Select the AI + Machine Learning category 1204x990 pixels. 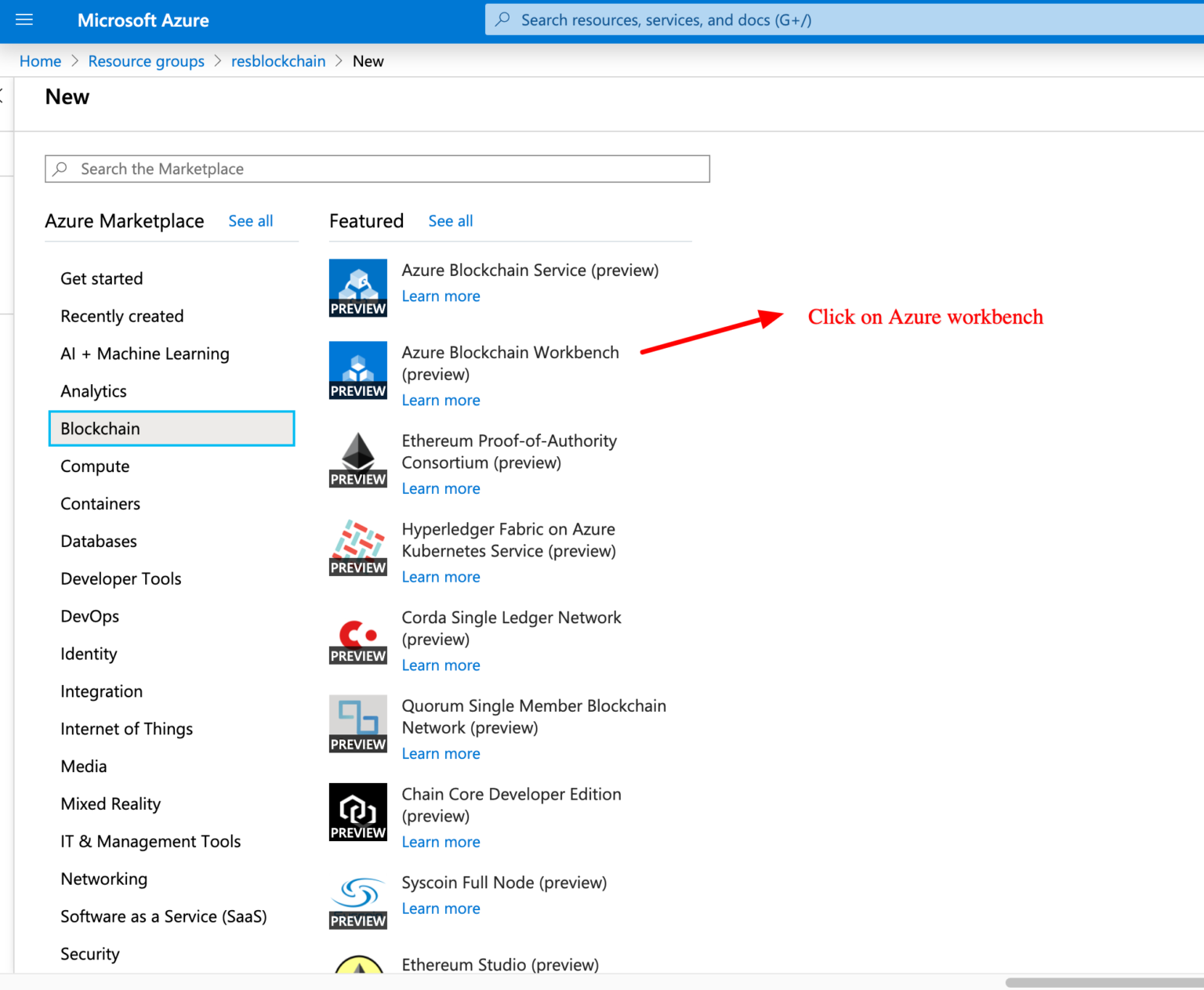point(144,354)
